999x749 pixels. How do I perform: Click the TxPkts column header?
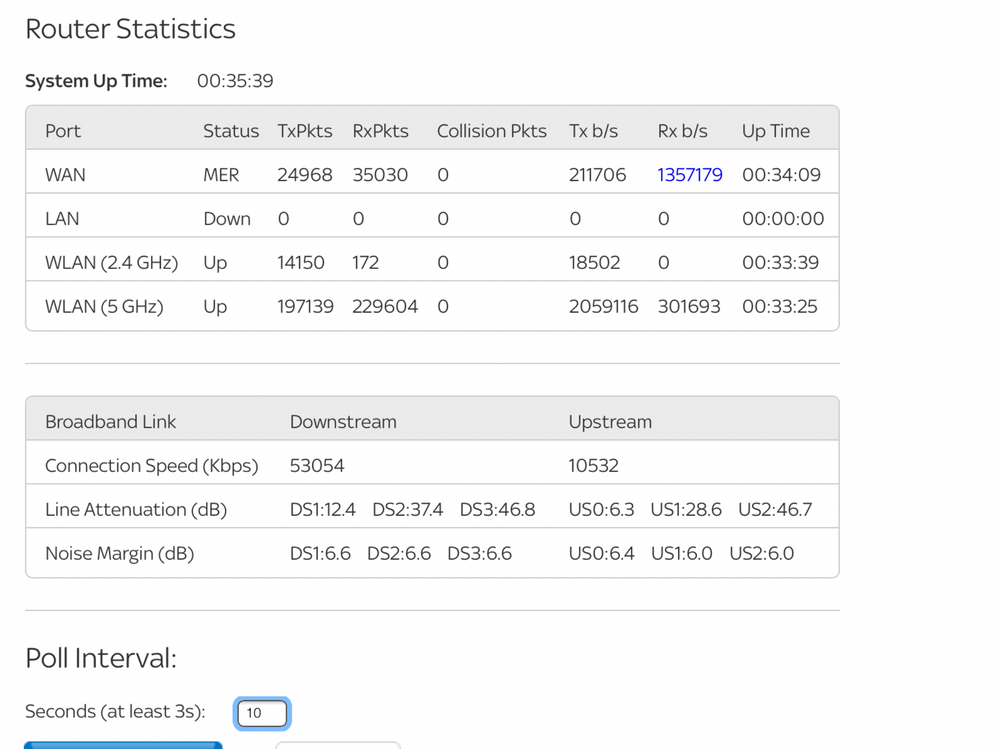305,131
